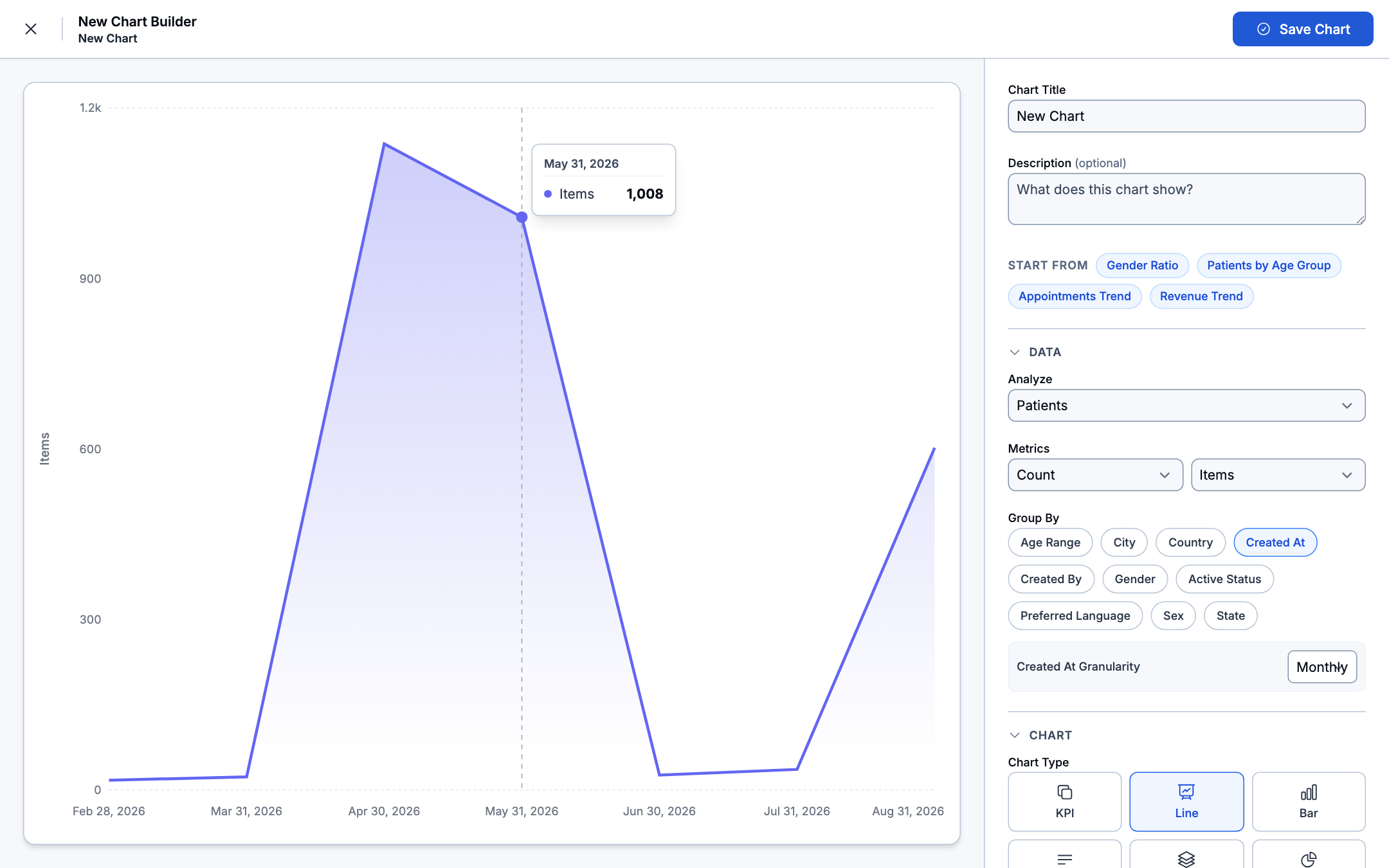The width and height of the screenshot is (1389, 868).
Task: Group by Active Status
Action: (1224, 579)
